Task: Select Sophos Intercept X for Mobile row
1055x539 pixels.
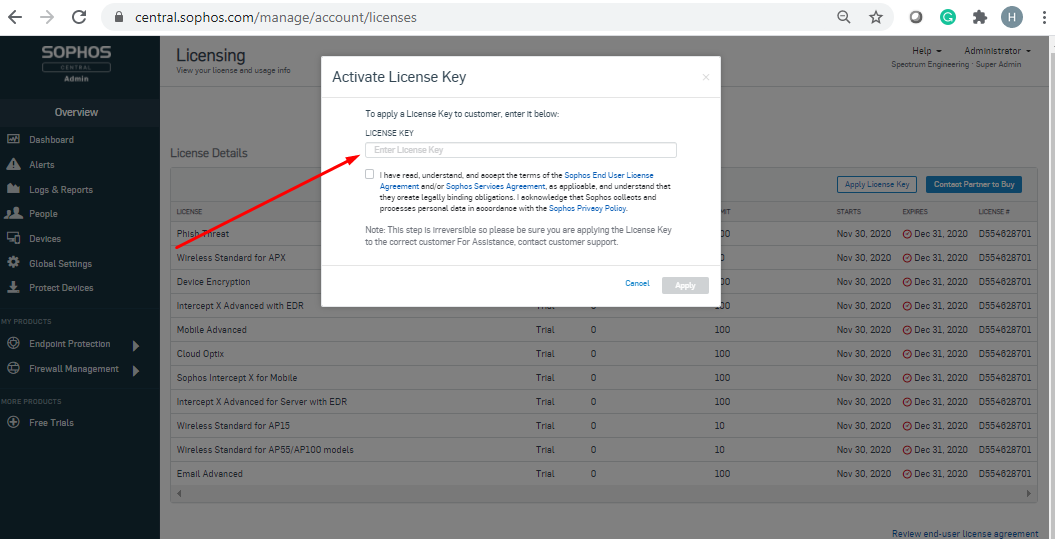Action: (x=603, y=378)
